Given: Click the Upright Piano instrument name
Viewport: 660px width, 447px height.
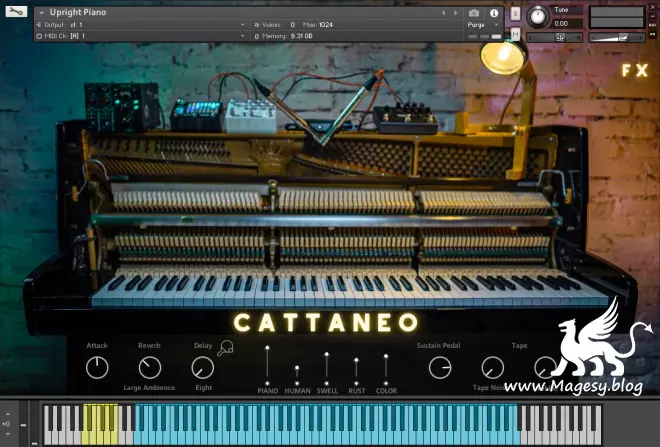Looking at the screenshot, I should click(78, 13).
